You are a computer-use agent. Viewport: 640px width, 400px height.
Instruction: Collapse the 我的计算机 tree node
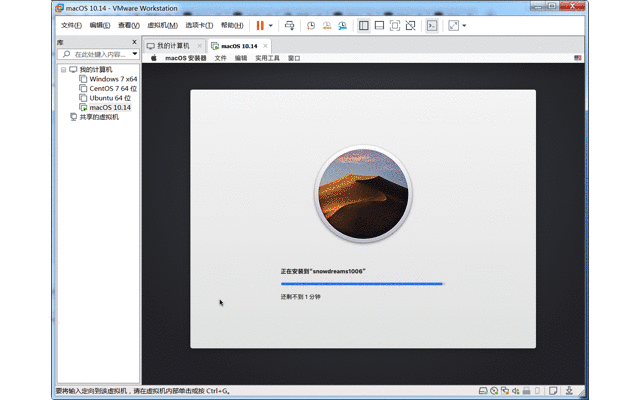click(x=63, y=70)
